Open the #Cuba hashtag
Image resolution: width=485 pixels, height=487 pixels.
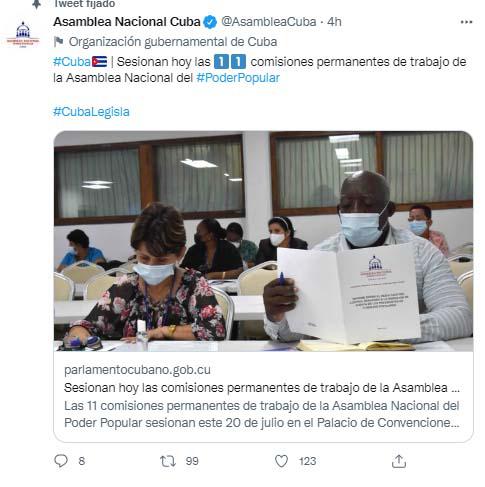[x=72, y=62]
